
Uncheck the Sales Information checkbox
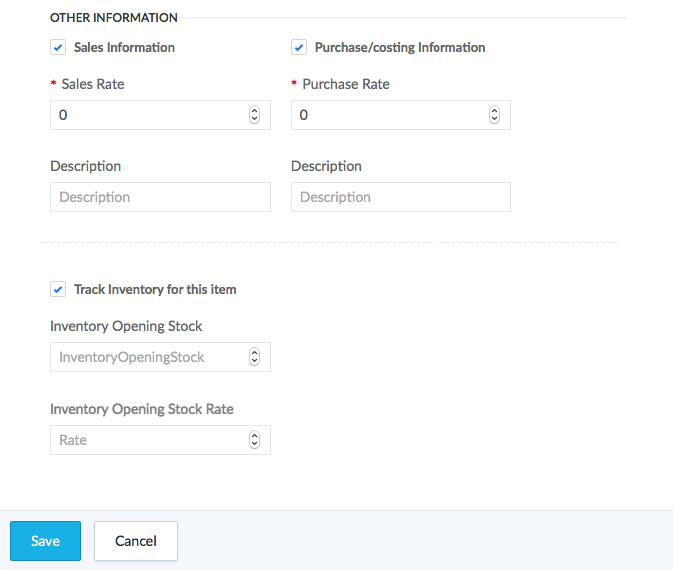58,47
